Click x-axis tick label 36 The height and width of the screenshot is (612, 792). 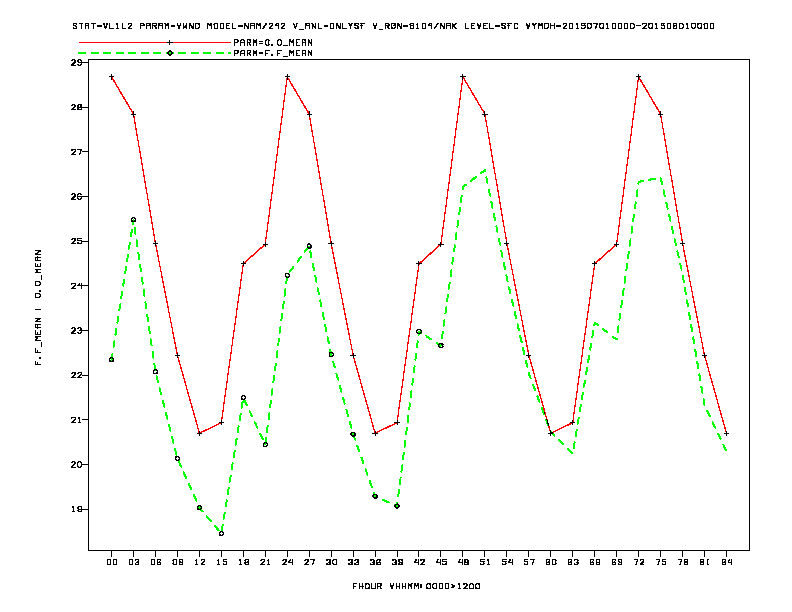click(375, 562)
